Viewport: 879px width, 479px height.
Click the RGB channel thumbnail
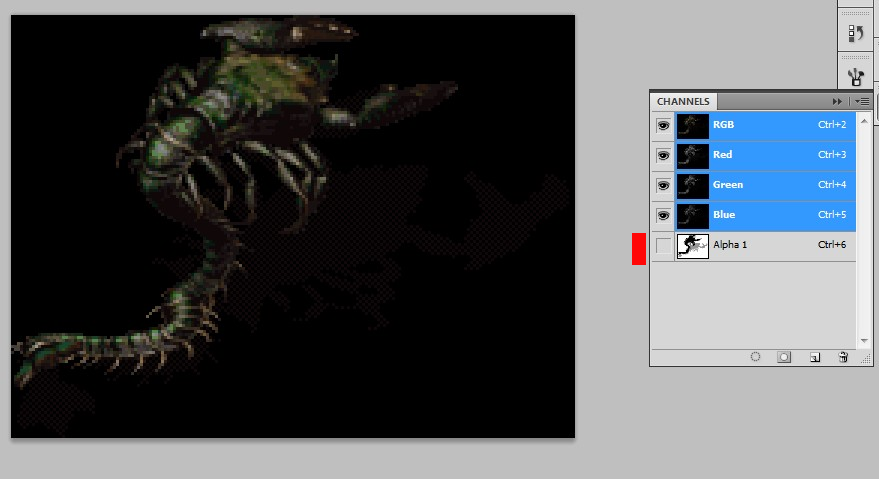(x=692, y=126)
